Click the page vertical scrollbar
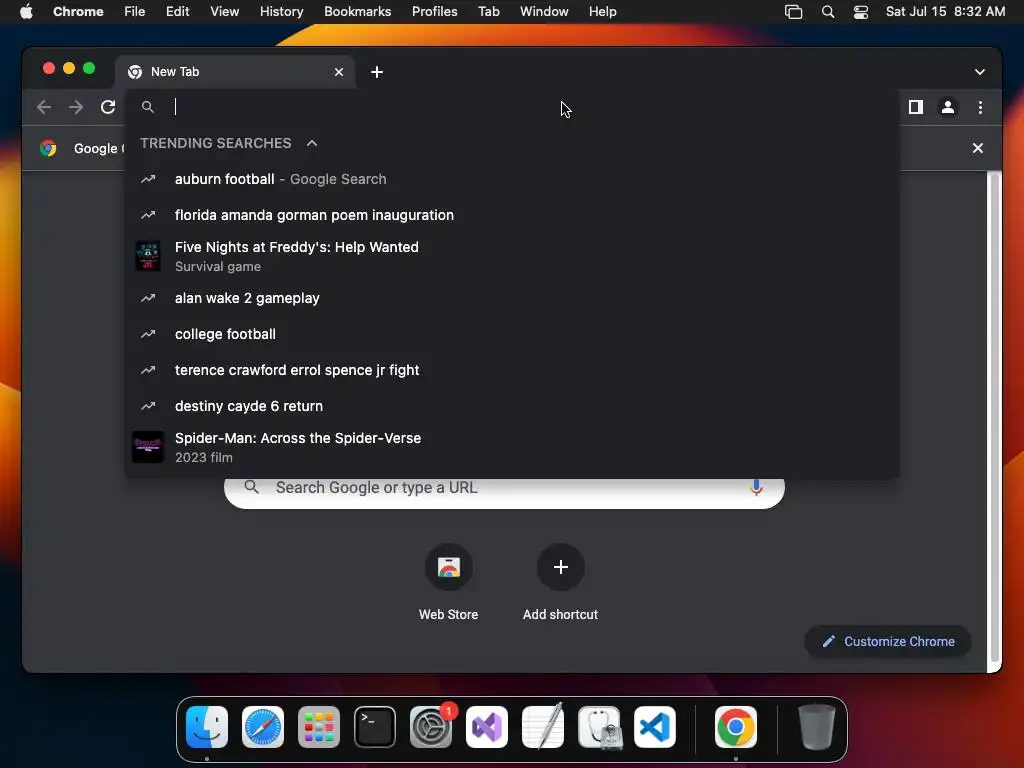 coord(993,418)
